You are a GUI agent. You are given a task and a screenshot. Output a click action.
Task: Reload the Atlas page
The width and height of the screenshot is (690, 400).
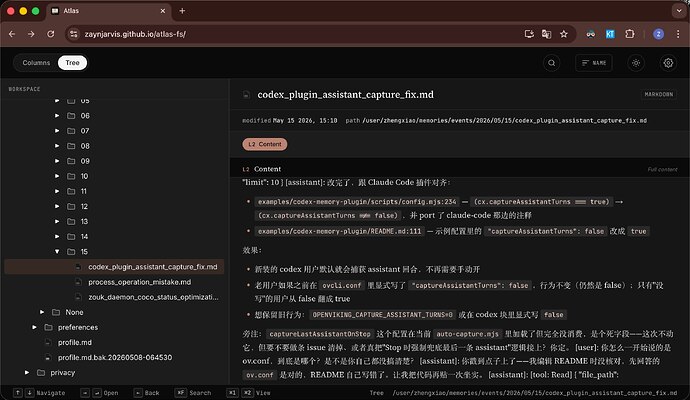(51, 34)
